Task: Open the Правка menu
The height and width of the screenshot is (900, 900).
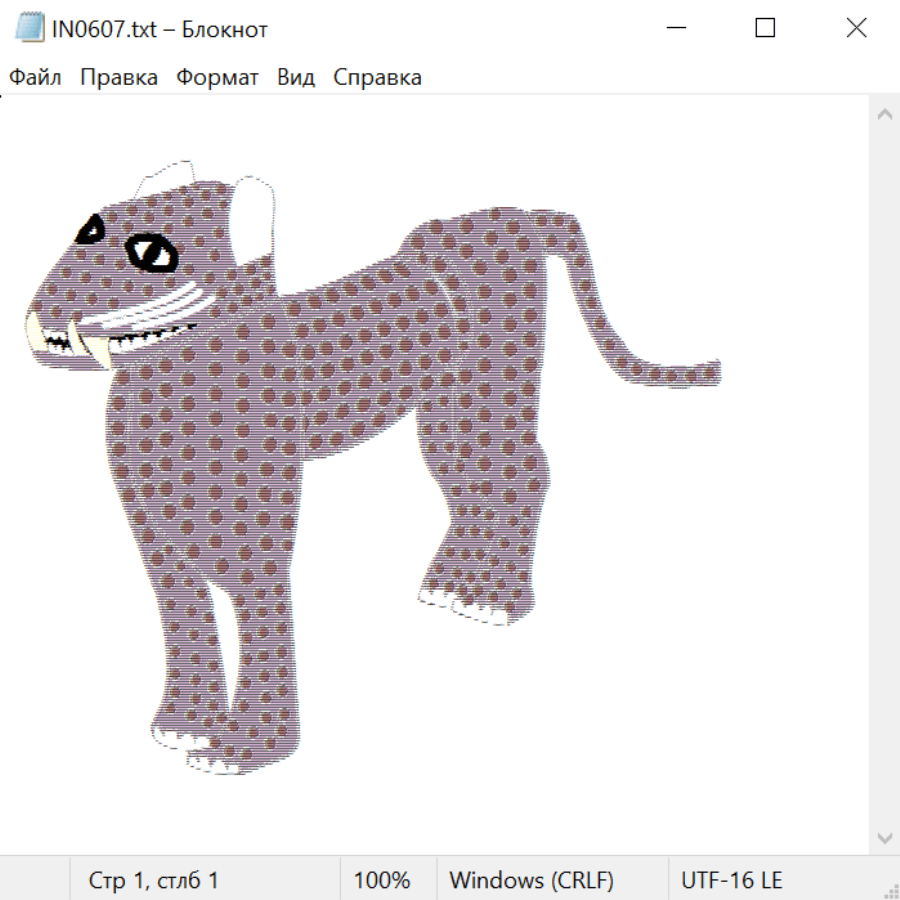Action: (119, 78)
